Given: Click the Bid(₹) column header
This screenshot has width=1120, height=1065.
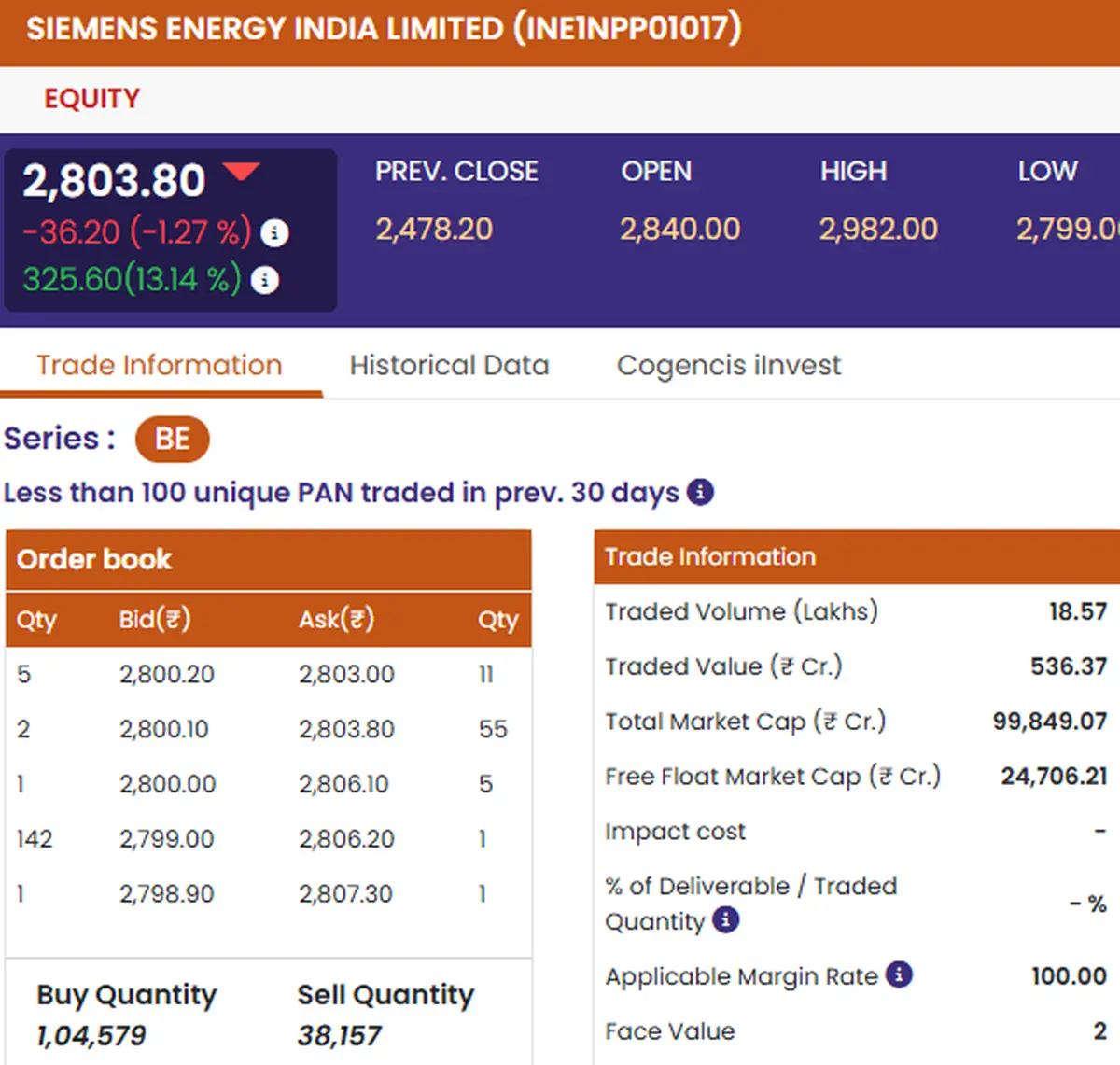Looking at the screenshot, I should (155, 620).
